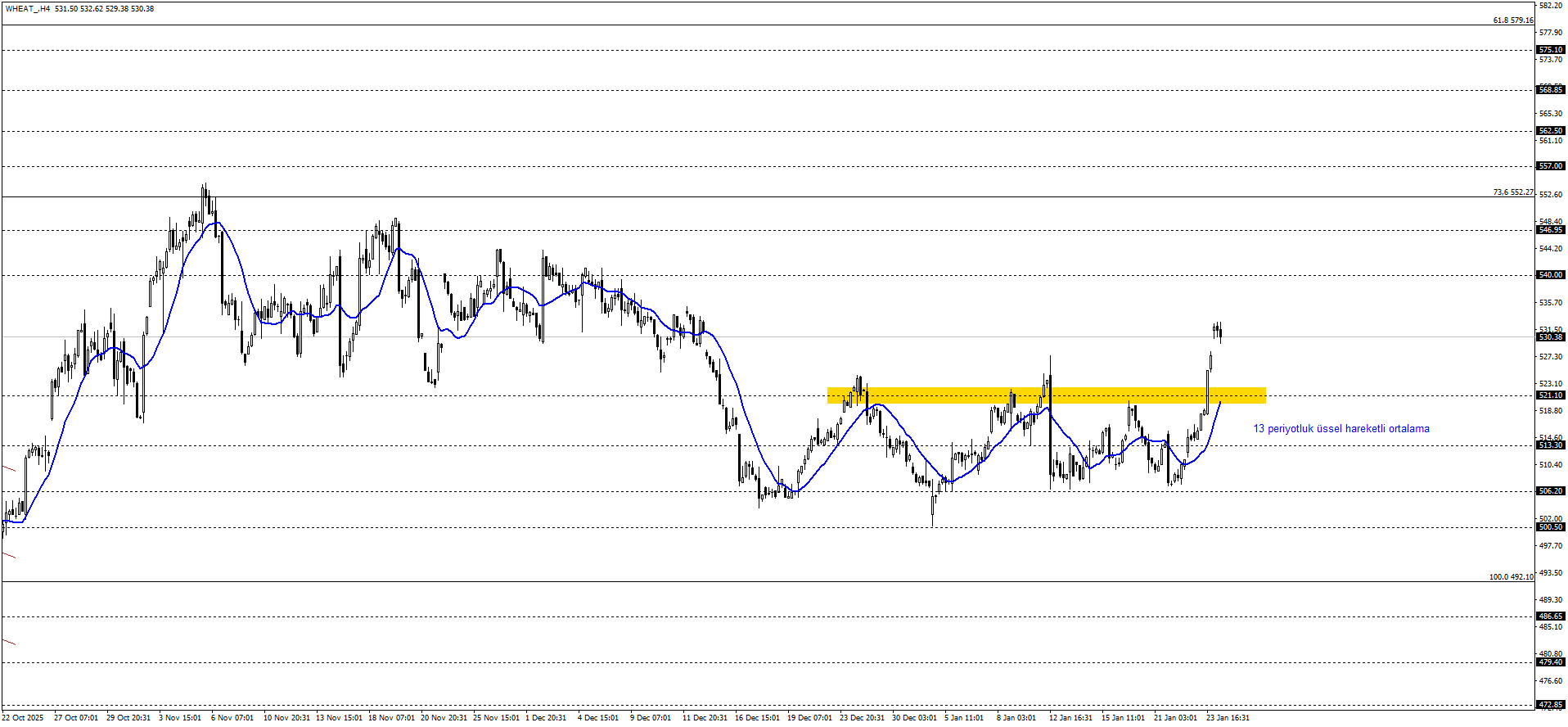The image size is (1568, 727).
Task: Select the 521.10 price level tag
Action: click(x=1551, y=395)
